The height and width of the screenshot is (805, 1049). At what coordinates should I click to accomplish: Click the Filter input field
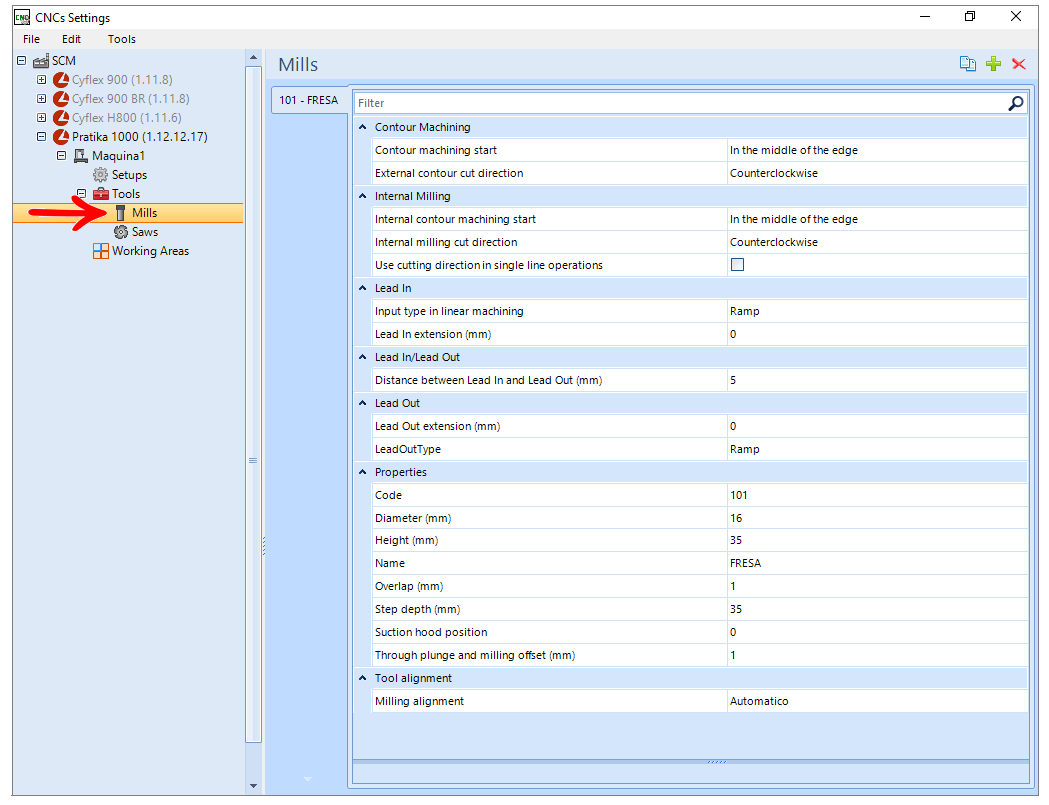click(679, 103)
